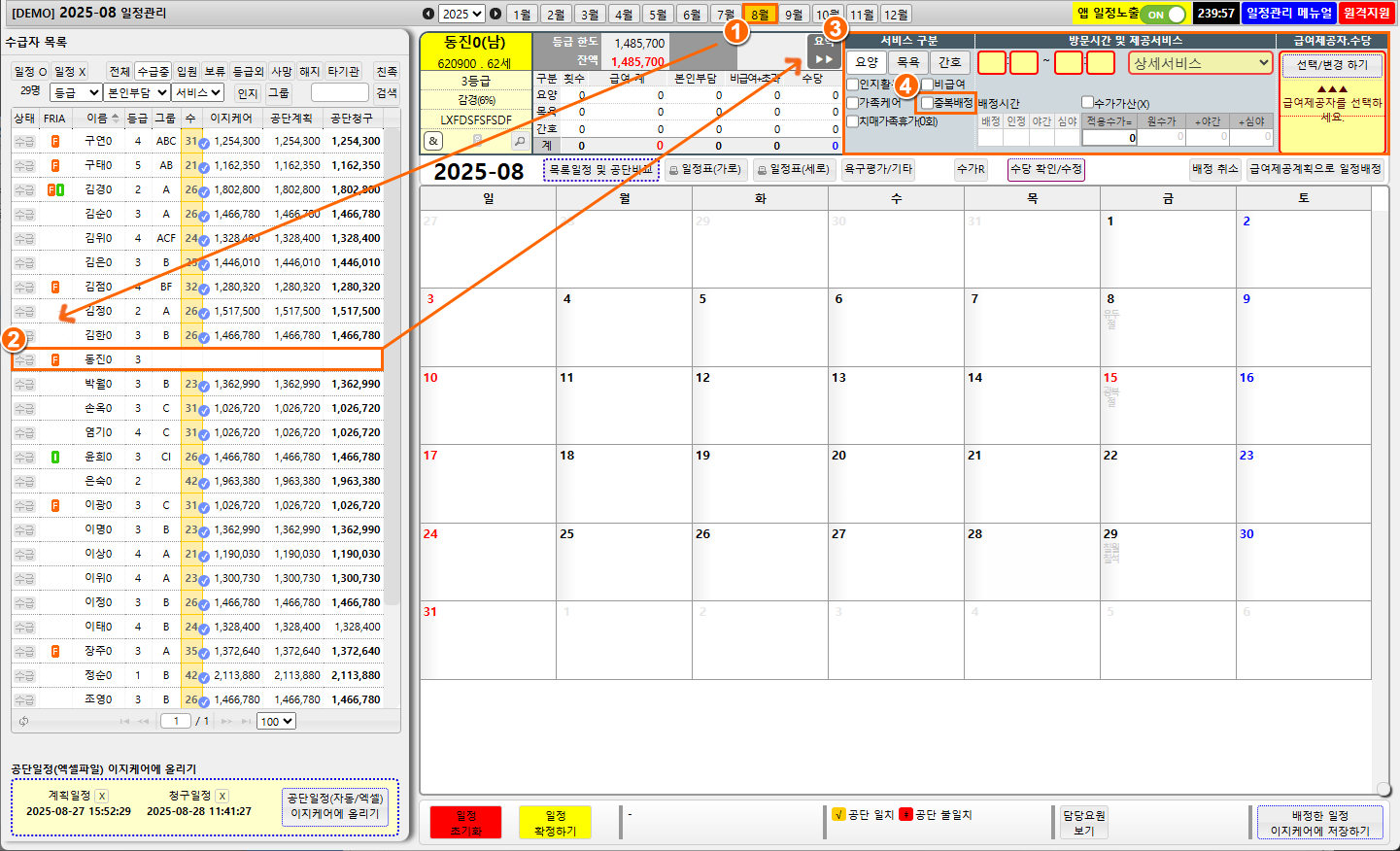Screen dimensions: 1400x851
Task: Click the red 공단 불일치 legend icon
Action: (906, 814)
